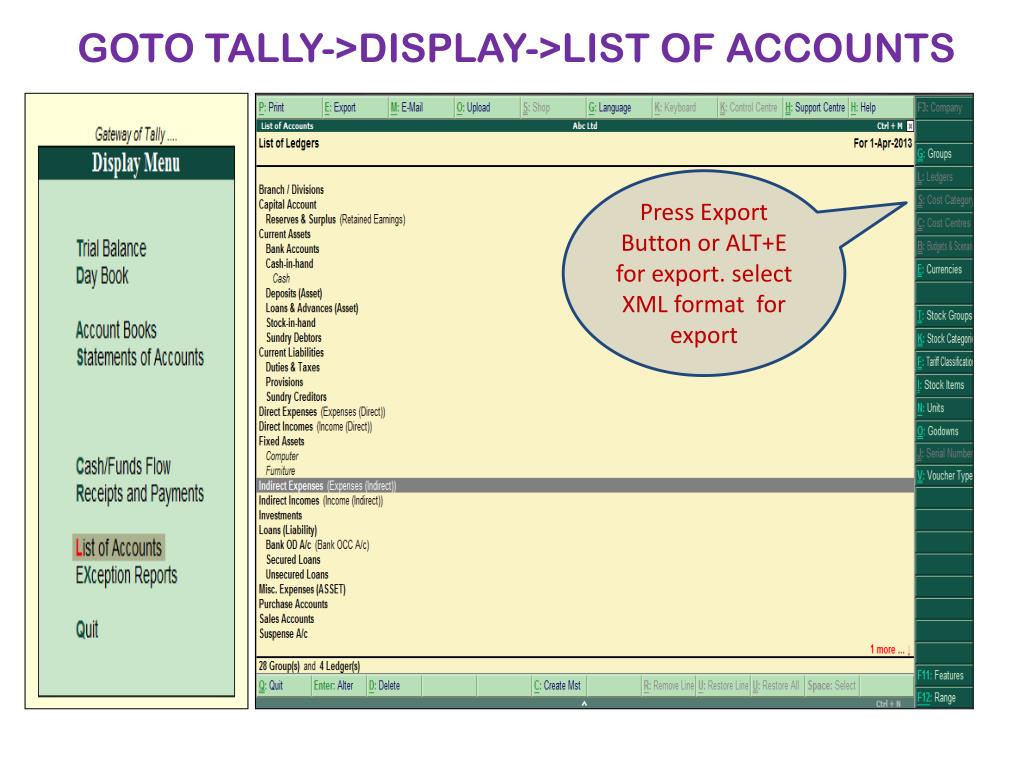Select the Furniture ledger entry
The height and width of the screenshot is (768, 1024).
coord(280,471)
